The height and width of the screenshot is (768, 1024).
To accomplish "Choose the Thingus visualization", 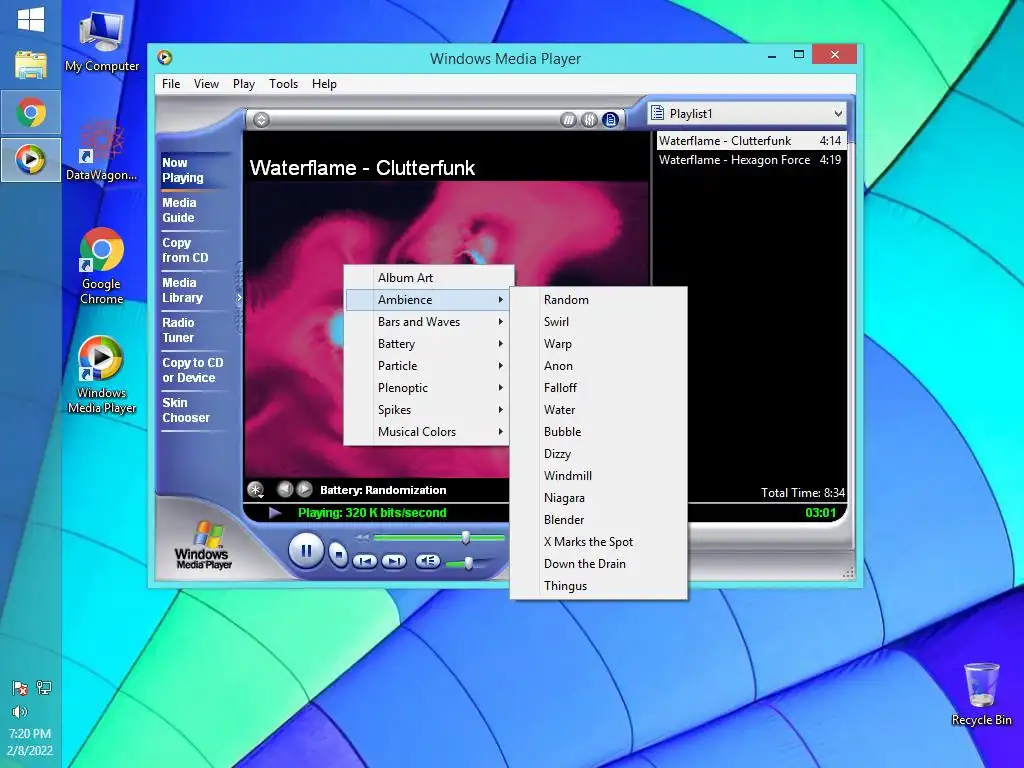I will tap(598, 586).
